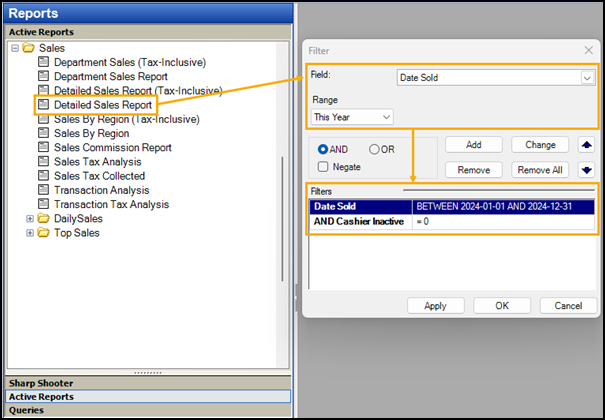Click the Sales Commission Report page icon
Image resolution: width=605 pixels, height=420 pixels.
(x=44, y=147)
